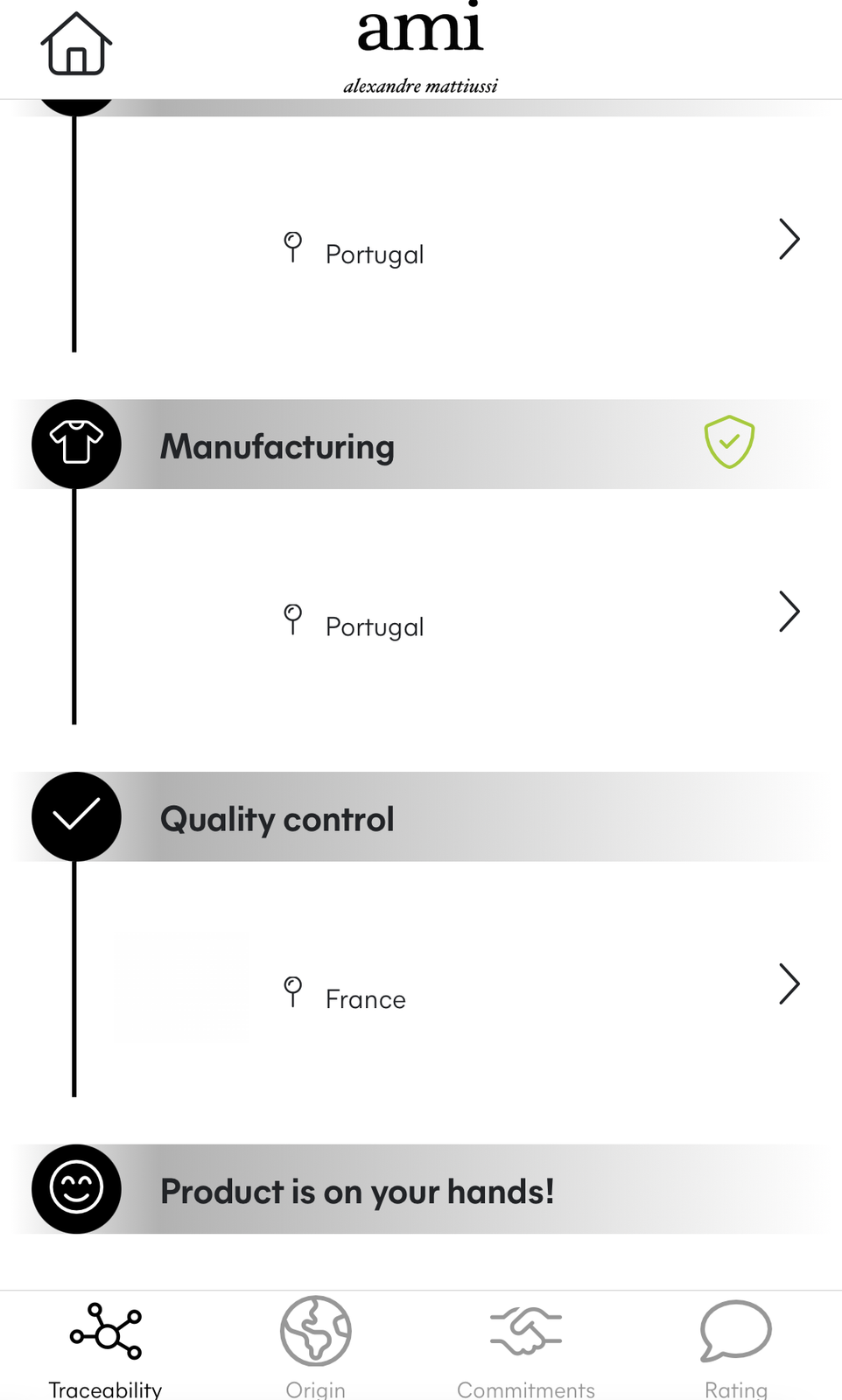The width and height of the screenshot is (842, 1400).
Task: Tap the Manufacturing t-shirt icon
Action: (x=76, y=444)
